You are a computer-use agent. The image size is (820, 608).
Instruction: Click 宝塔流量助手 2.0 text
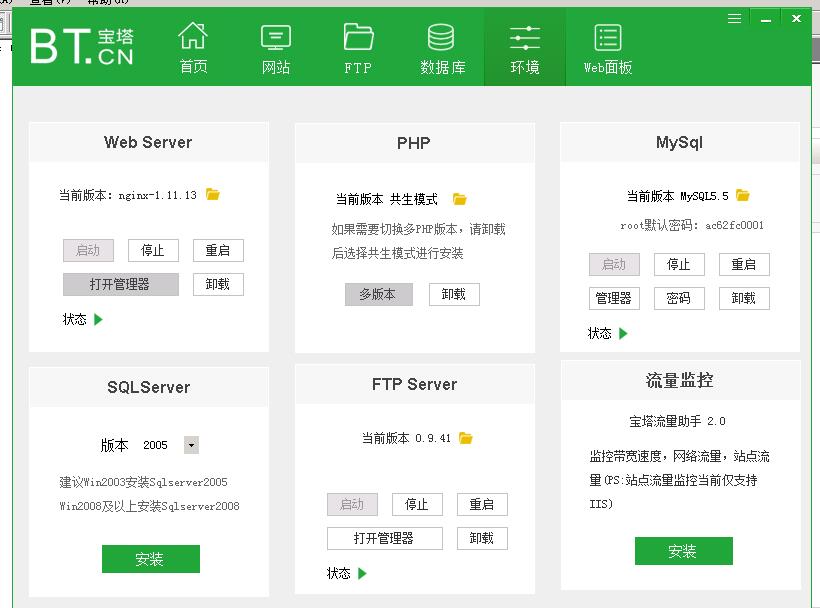[x=677, y=421]
